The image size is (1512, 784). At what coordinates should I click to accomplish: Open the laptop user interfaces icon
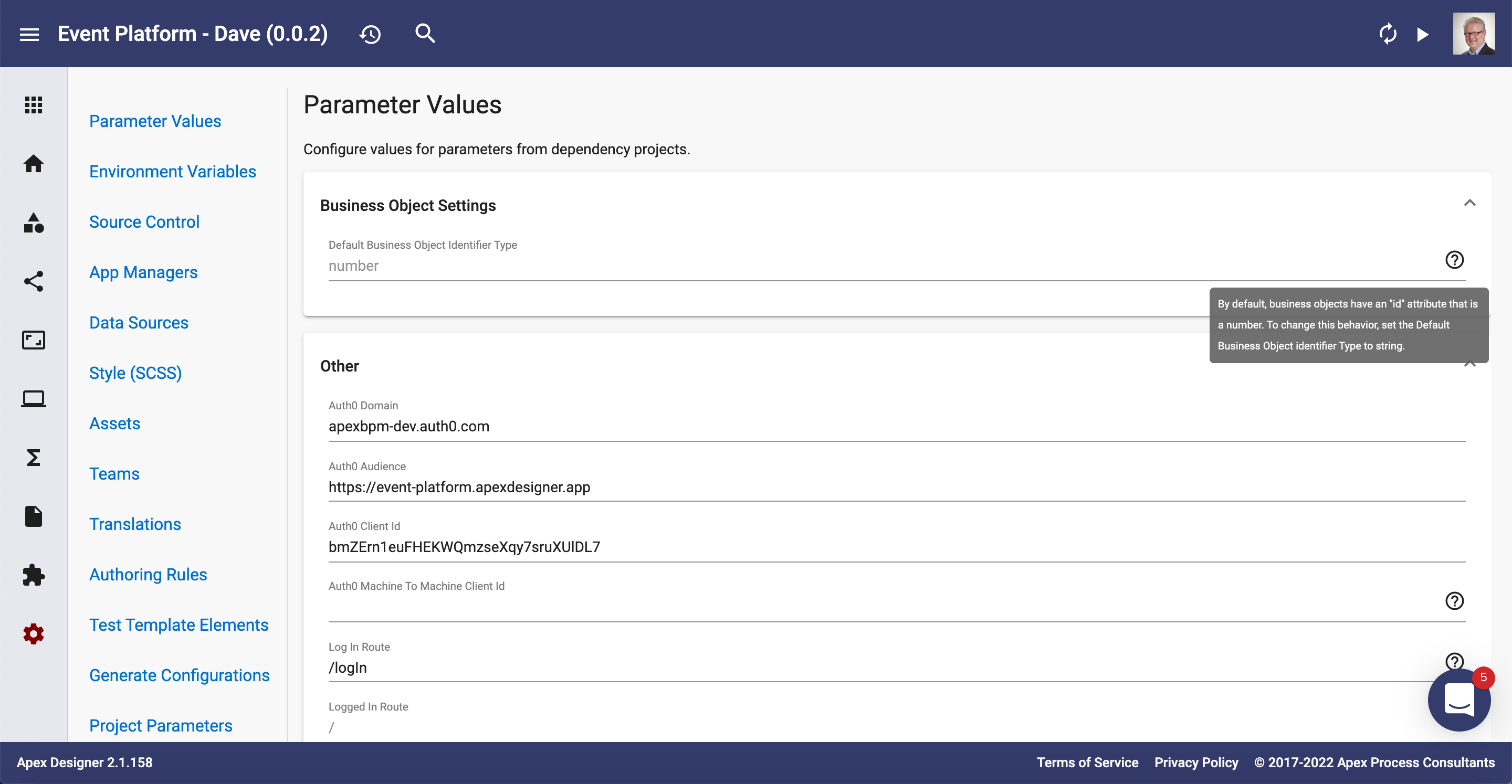(34, 398)
